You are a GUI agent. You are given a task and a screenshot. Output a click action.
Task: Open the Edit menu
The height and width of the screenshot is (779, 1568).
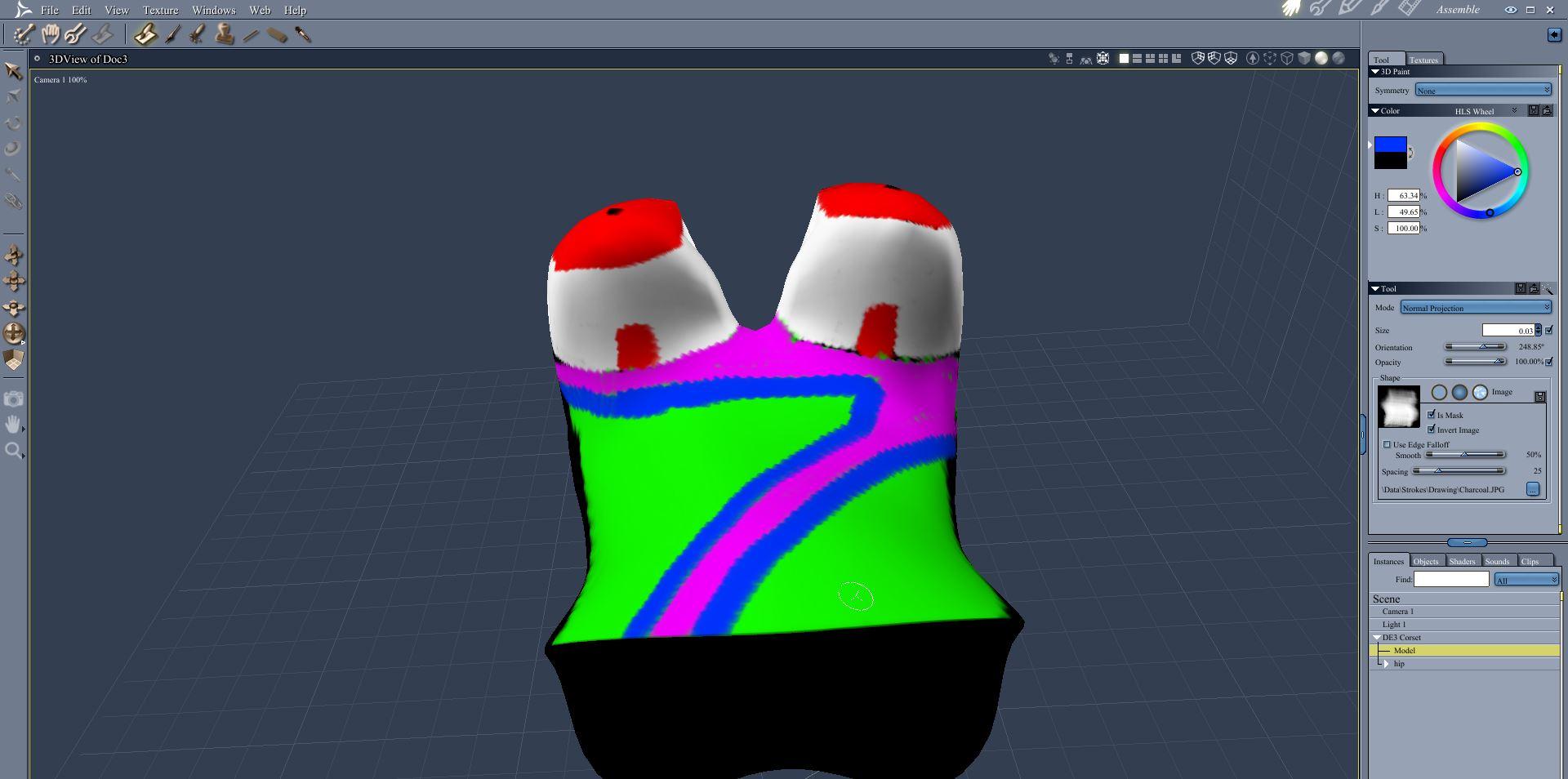(x=81, y=10)
